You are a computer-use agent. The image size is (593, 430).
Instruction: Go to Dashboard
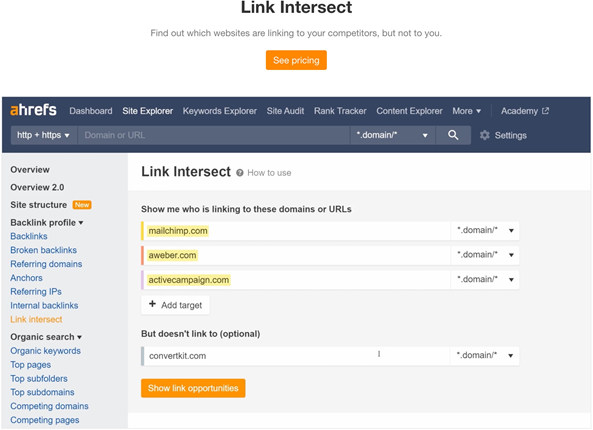[91, 111]
